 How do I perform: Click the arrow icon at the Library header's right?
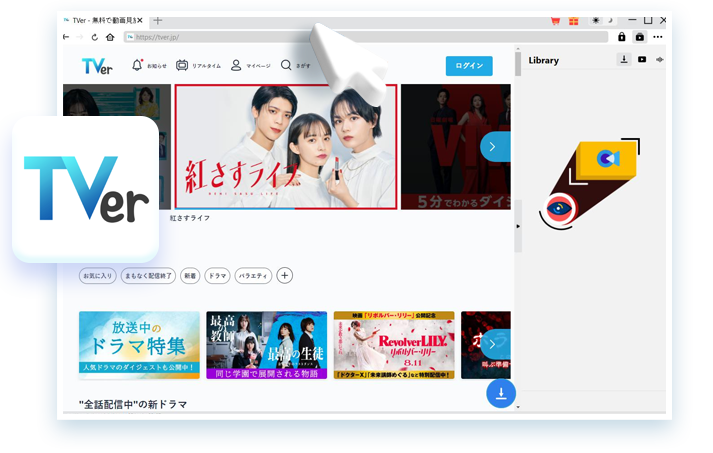pos(659,59)
